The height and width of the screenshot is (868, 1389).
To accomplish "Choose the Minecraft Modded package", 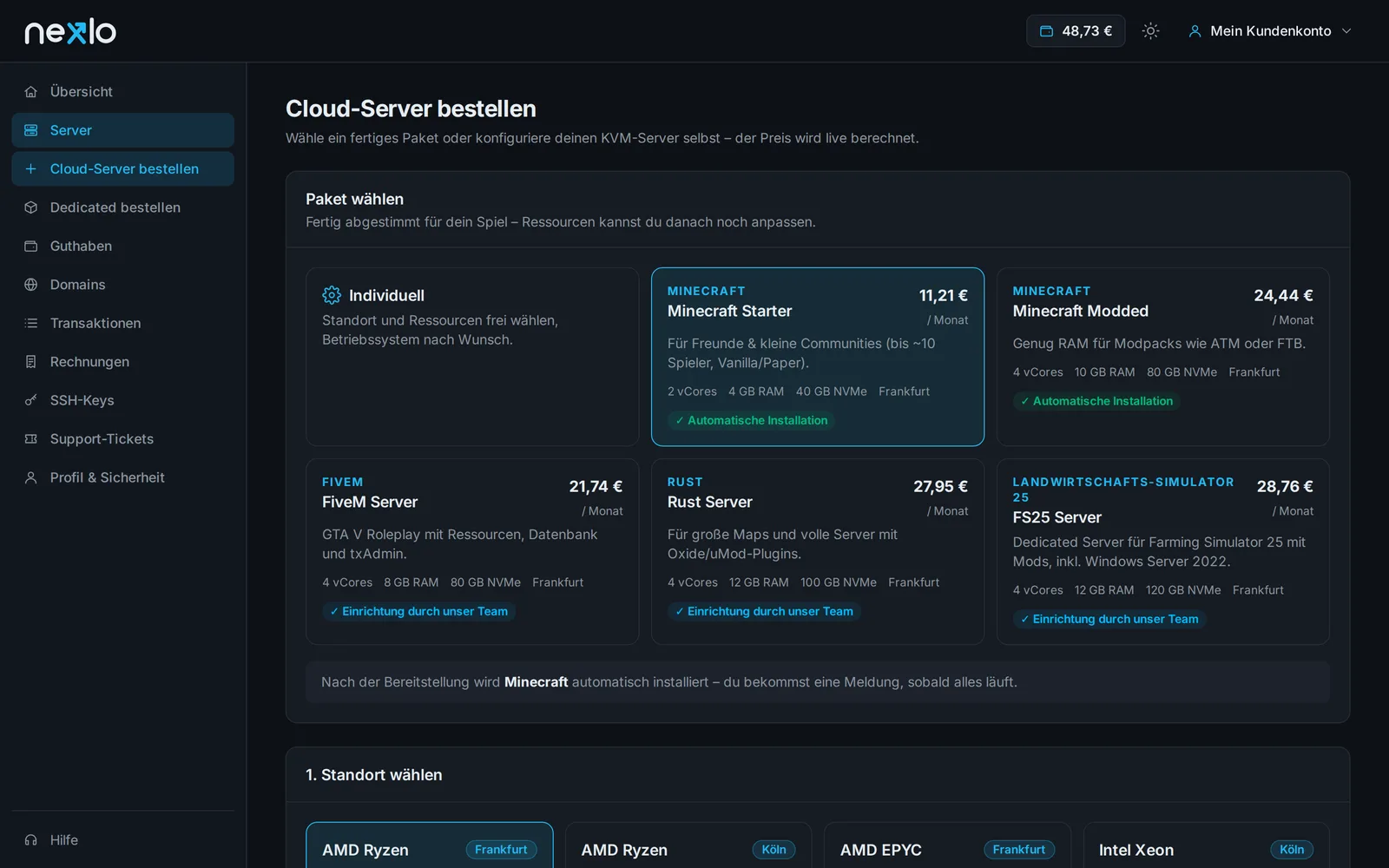I will [1163, 357].
